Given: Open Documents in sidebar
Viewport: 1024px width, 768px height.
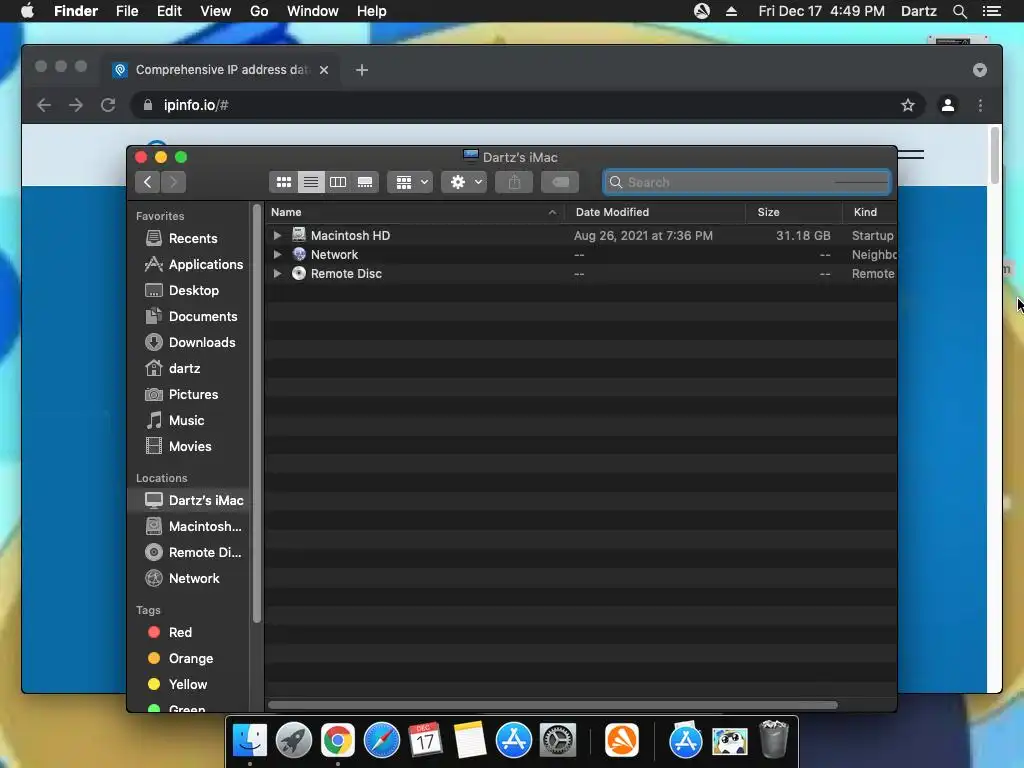Looking at the screenshot, I should point(189,317).
